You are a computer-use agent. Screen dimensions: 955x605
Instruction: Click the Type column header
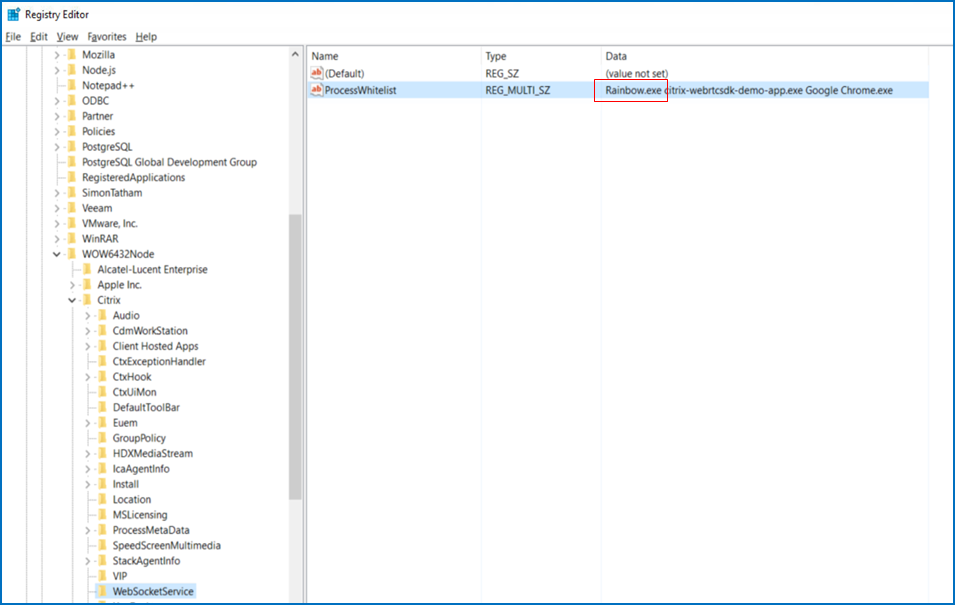point(496,56)
